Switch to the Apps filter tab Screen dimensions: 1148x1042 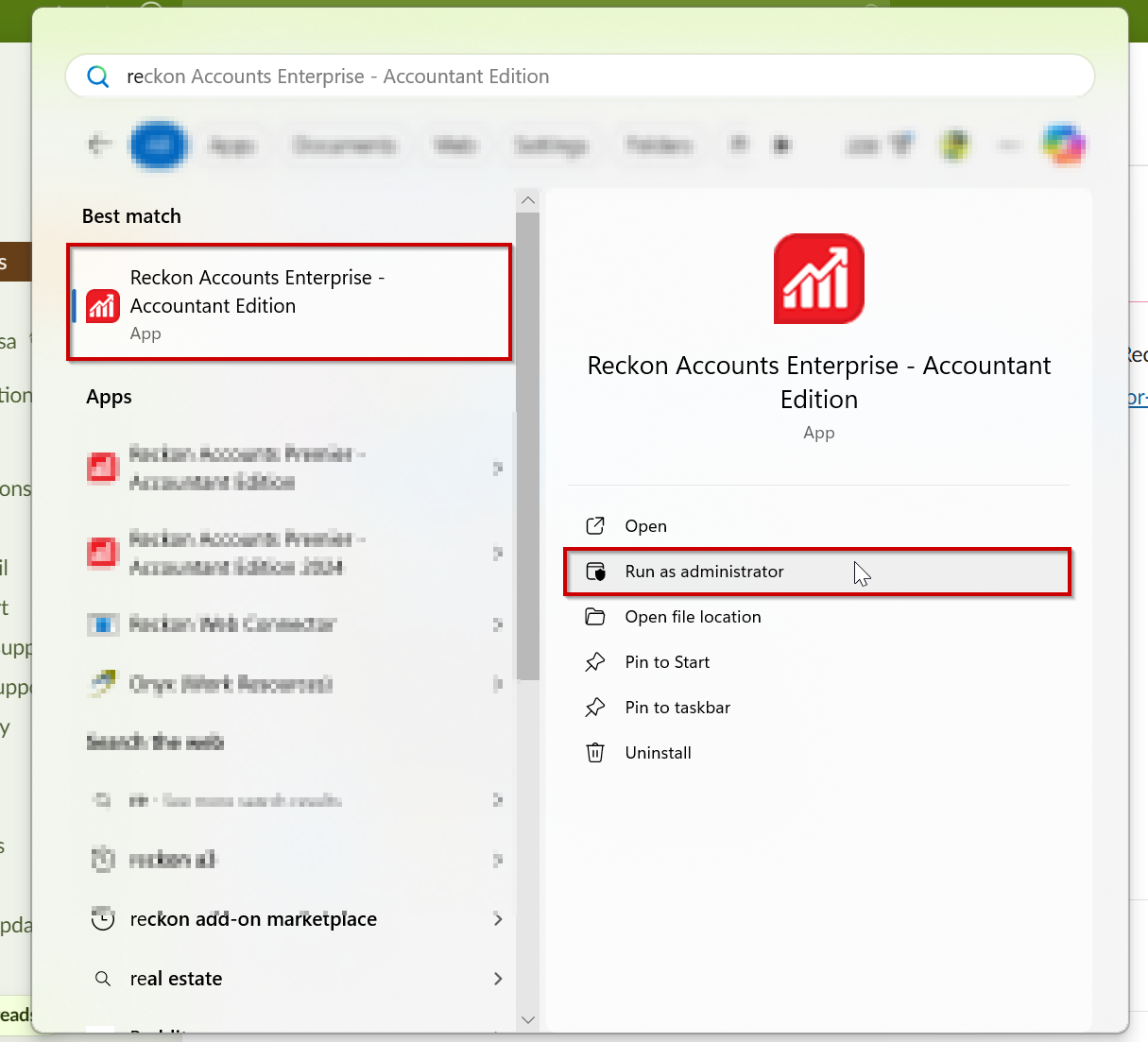pyautogui.click(x=232, y=145)
